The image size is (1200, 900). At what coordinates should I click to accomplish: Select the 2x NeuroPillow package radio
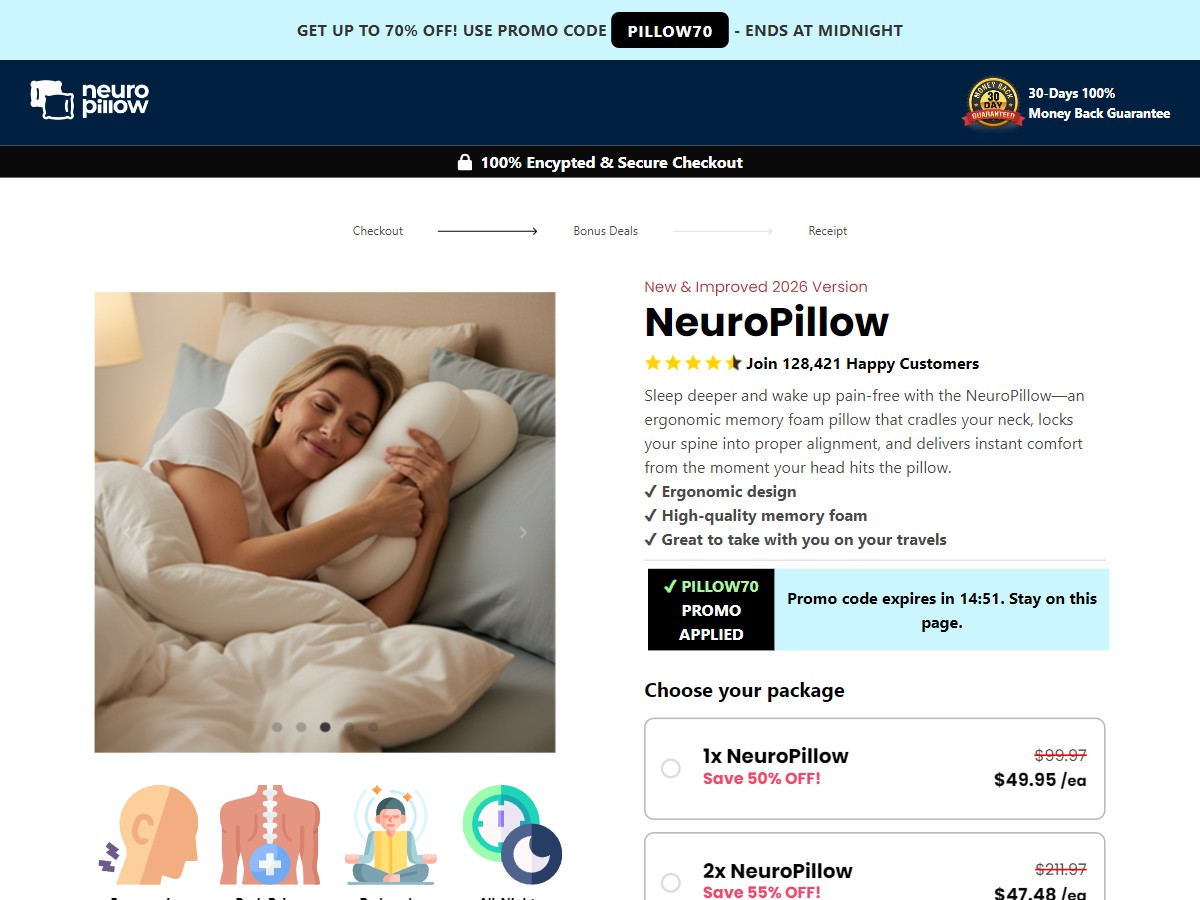(x=671, y=882)
